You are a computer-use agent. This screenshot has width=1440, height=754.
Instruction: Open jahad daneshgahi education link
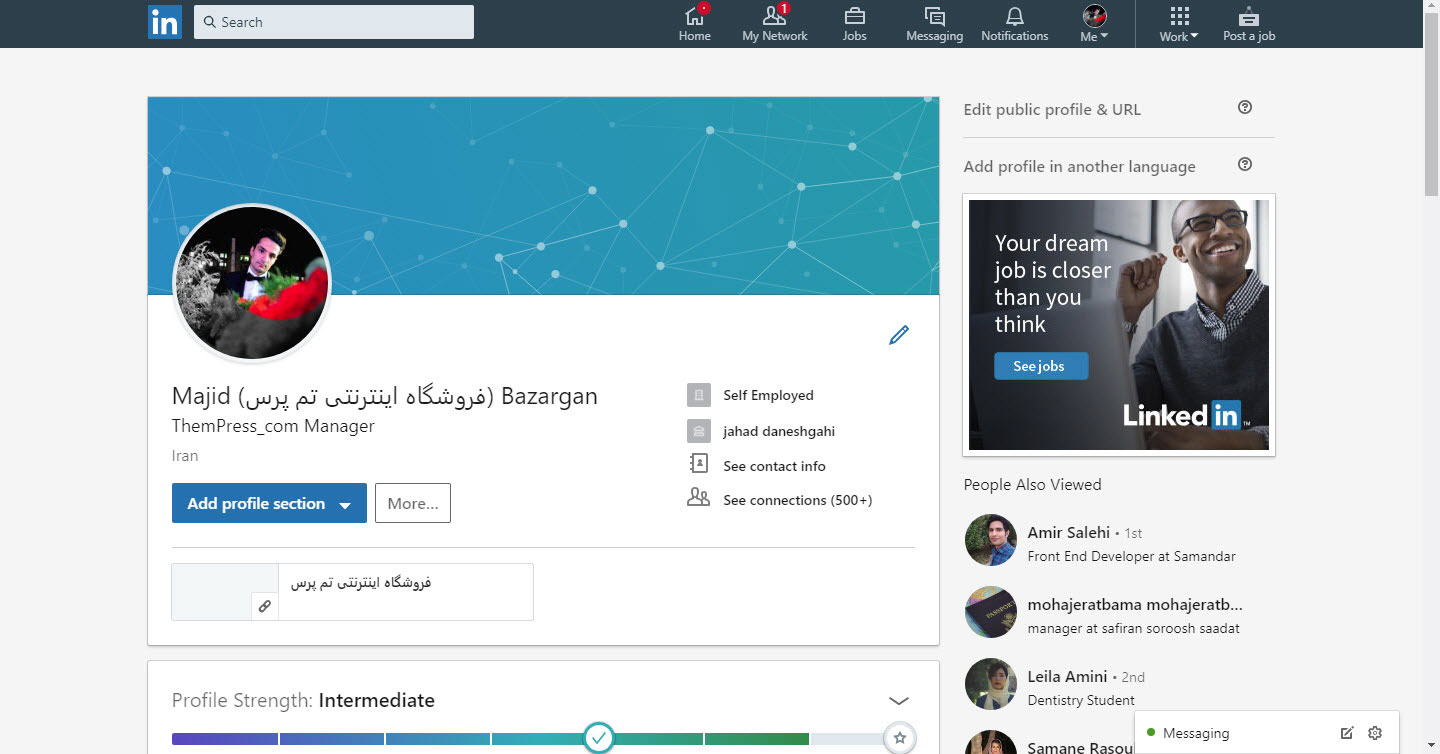coord(779,431)
